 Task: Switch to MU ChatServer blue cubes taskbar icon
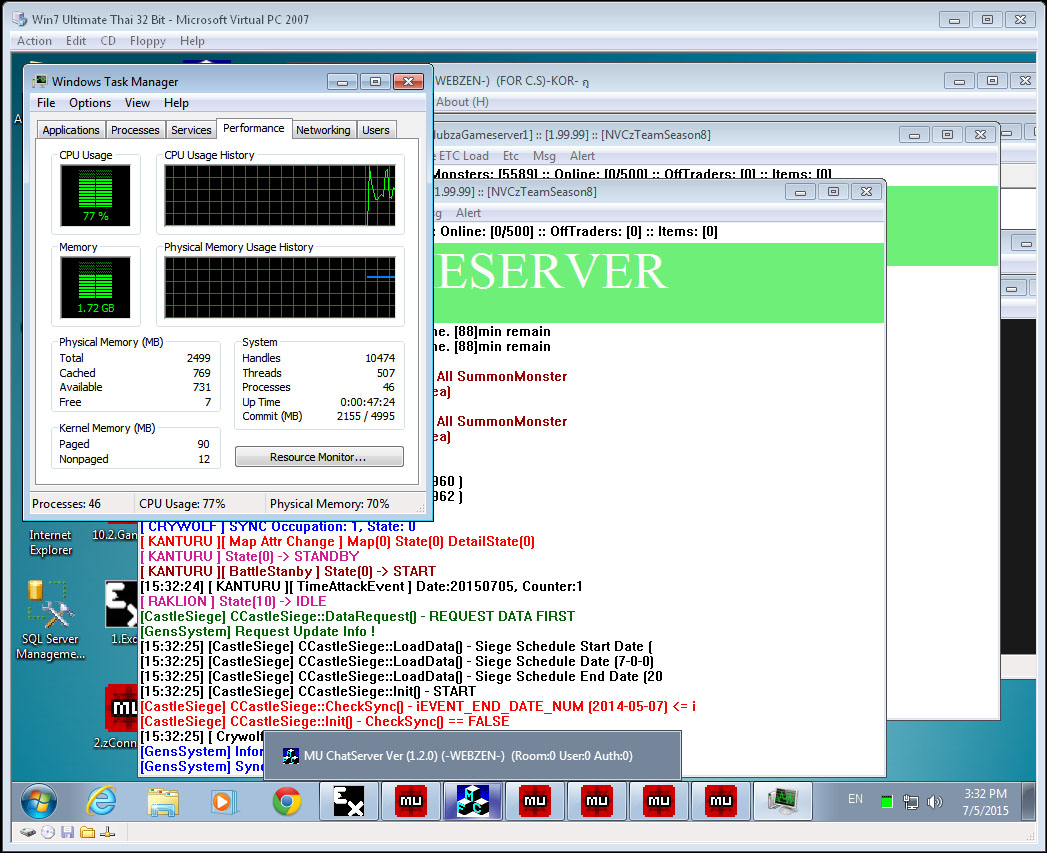pyautogui.click(x=472, y=802)
